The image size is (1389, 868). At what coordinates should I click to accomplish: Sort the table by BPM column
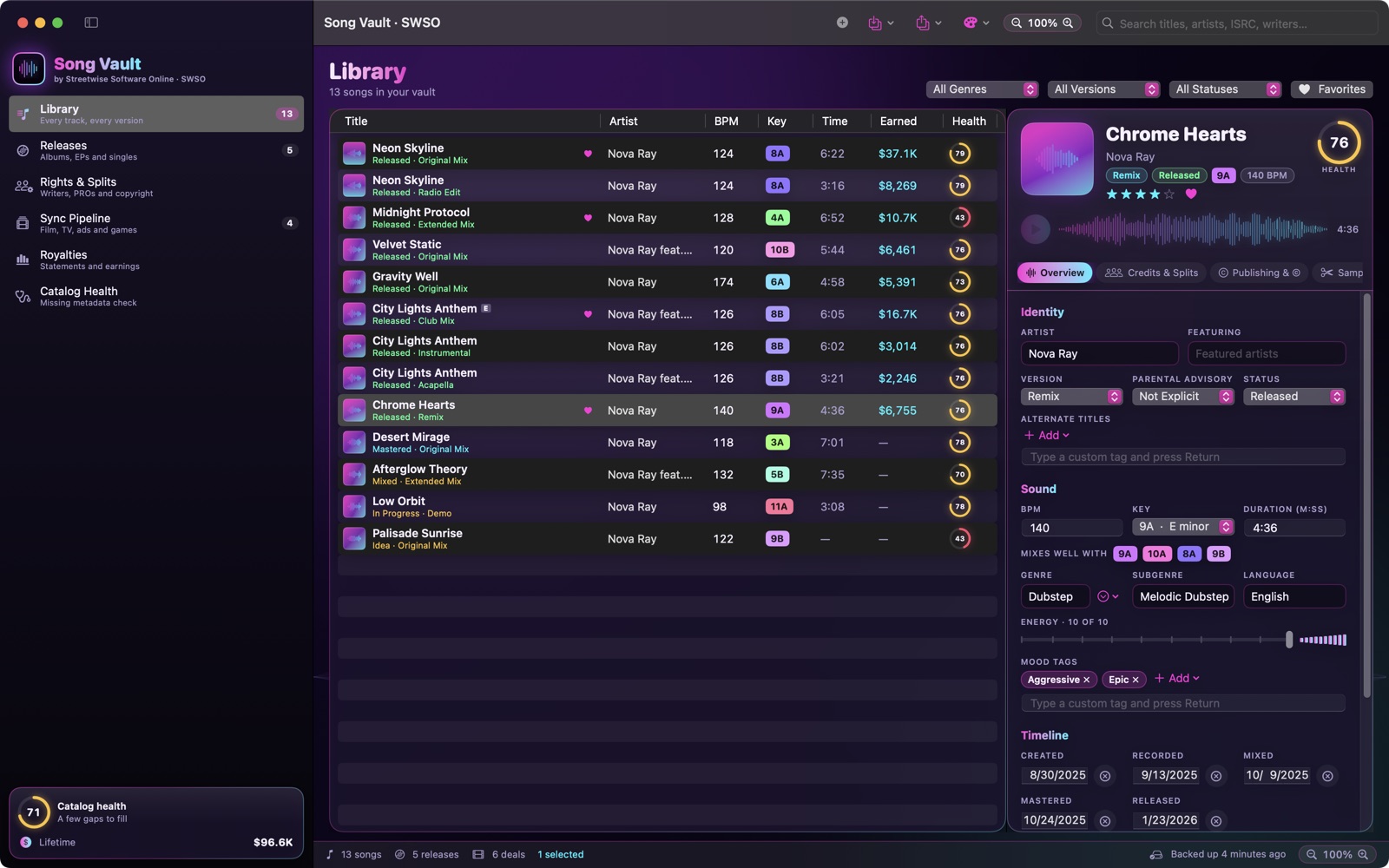[x=727, y=122]
